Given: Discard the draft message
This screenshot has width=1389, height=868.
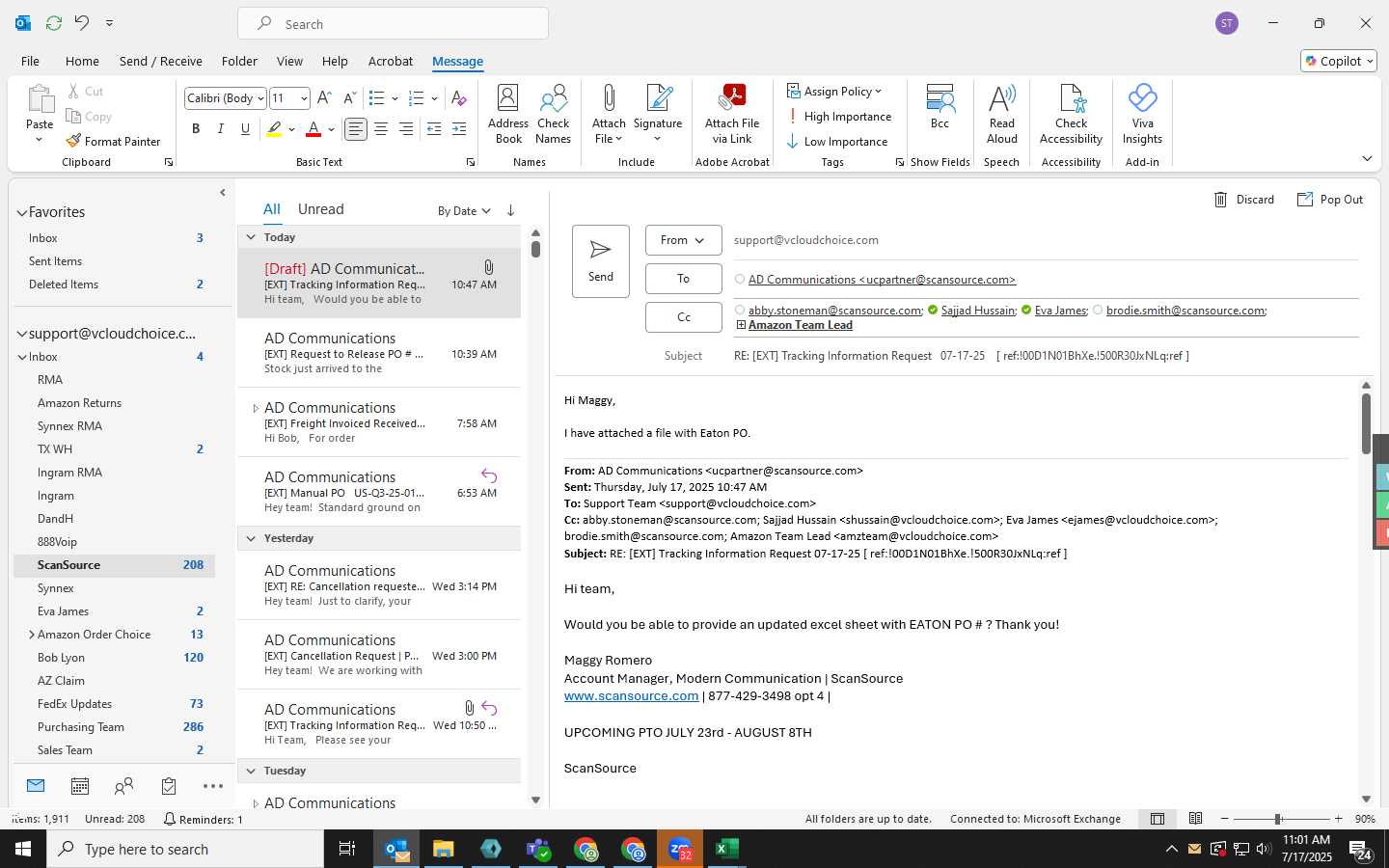Looking at the screenshot, I should pos(1243,200).
